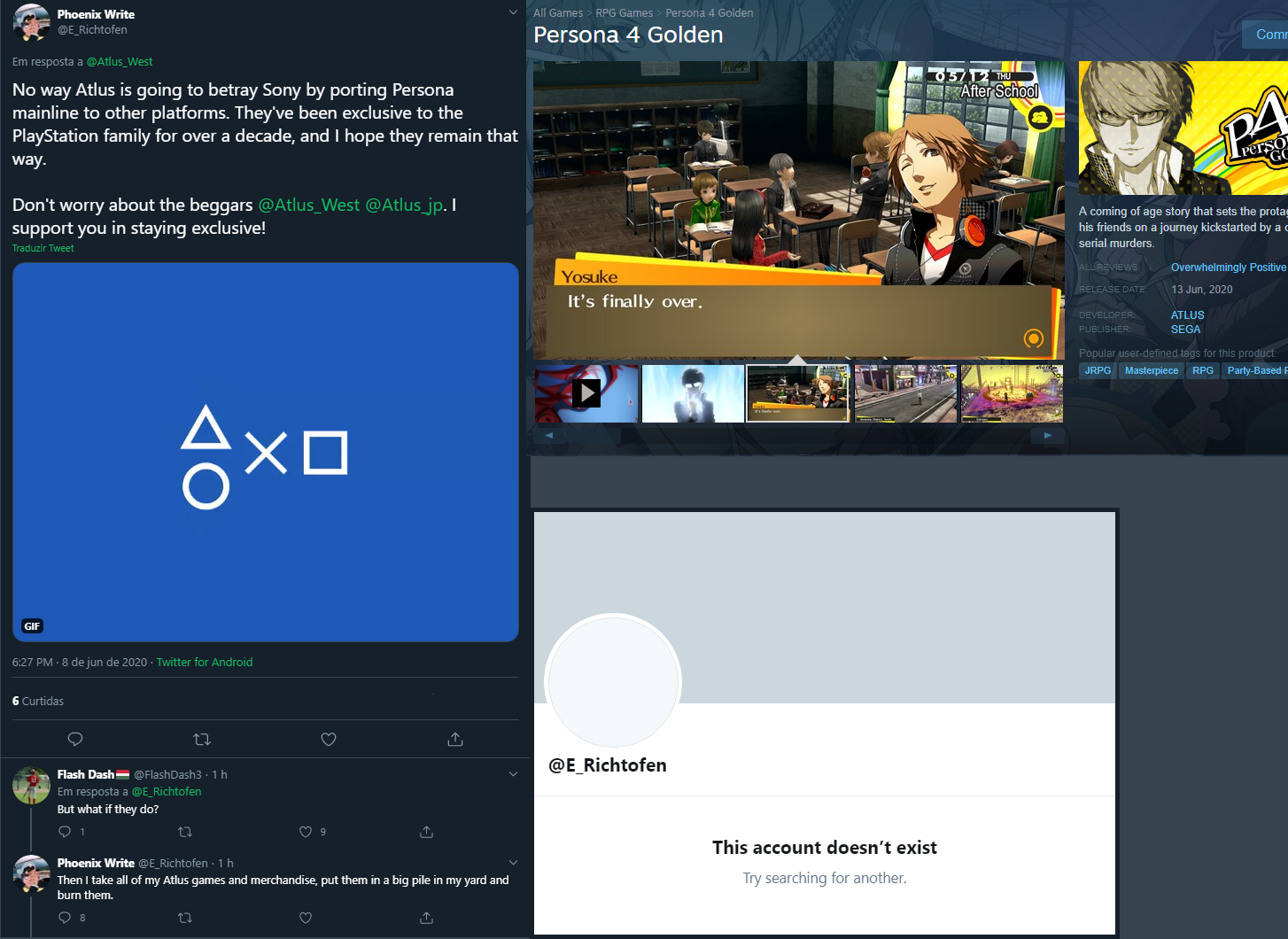Open the @Atlus_jp mention in tweet body
This screenshot has width=1288, height=939.
tap(404, 205)
